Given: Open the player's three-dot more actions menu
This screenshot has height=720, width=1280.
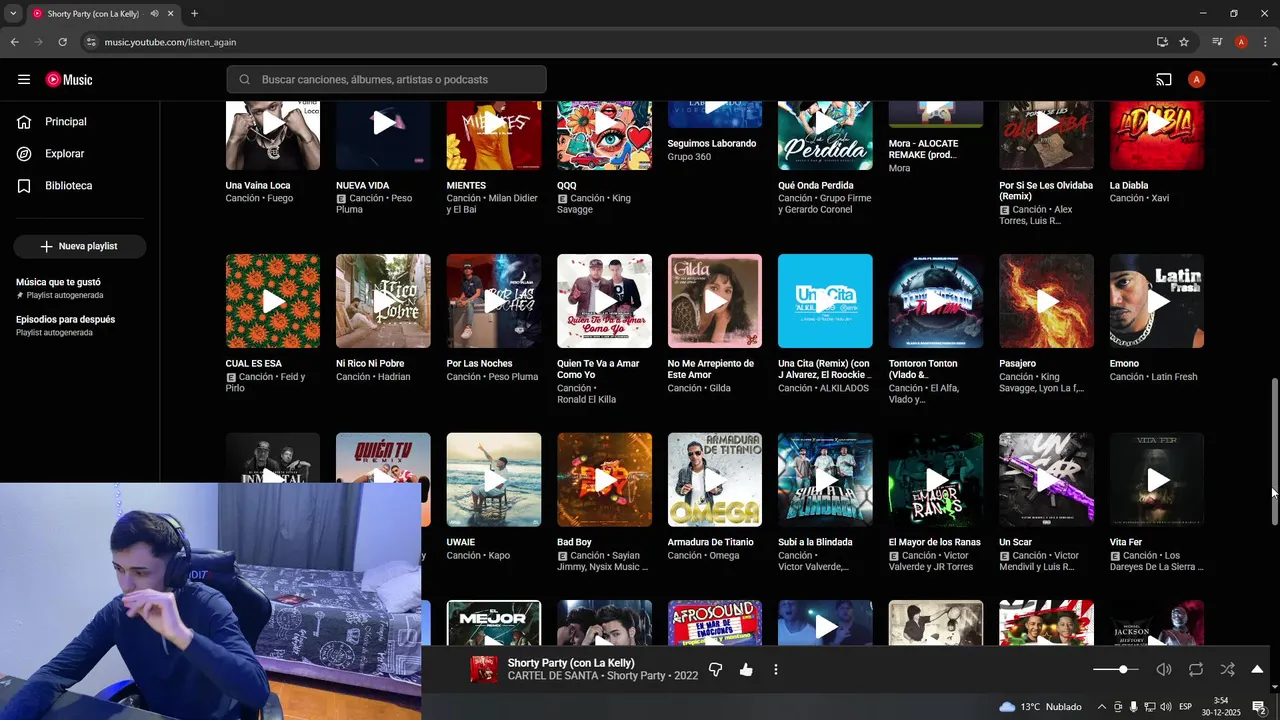Looking at the screenshot, I should 776,670.
